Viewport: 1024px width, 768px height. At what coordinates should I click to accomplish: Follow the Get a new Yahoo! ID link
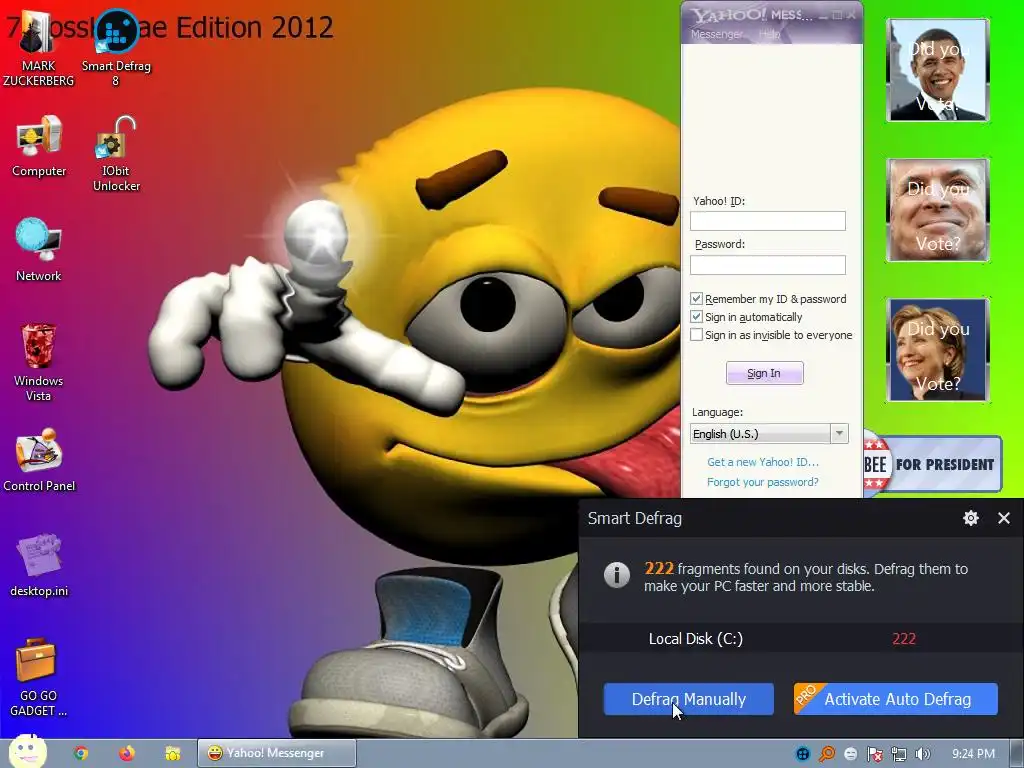[x=763, y=462]
